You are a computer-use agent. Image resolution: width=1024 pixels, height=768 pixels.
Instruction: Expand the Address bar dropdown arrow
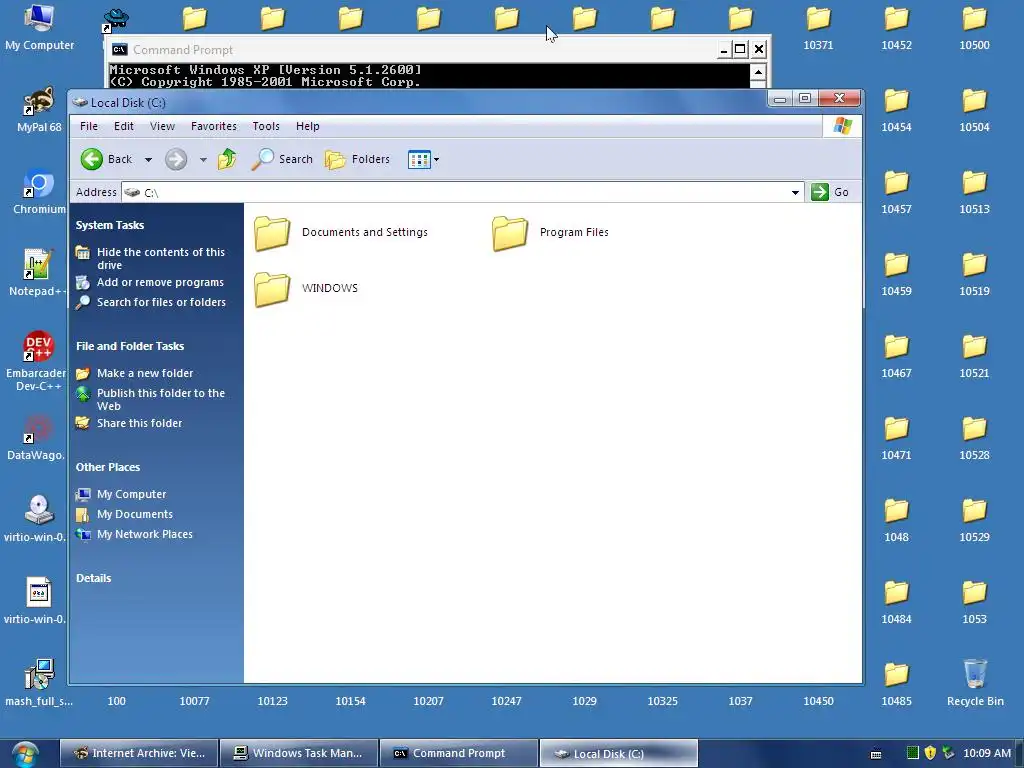pos(795,192)
